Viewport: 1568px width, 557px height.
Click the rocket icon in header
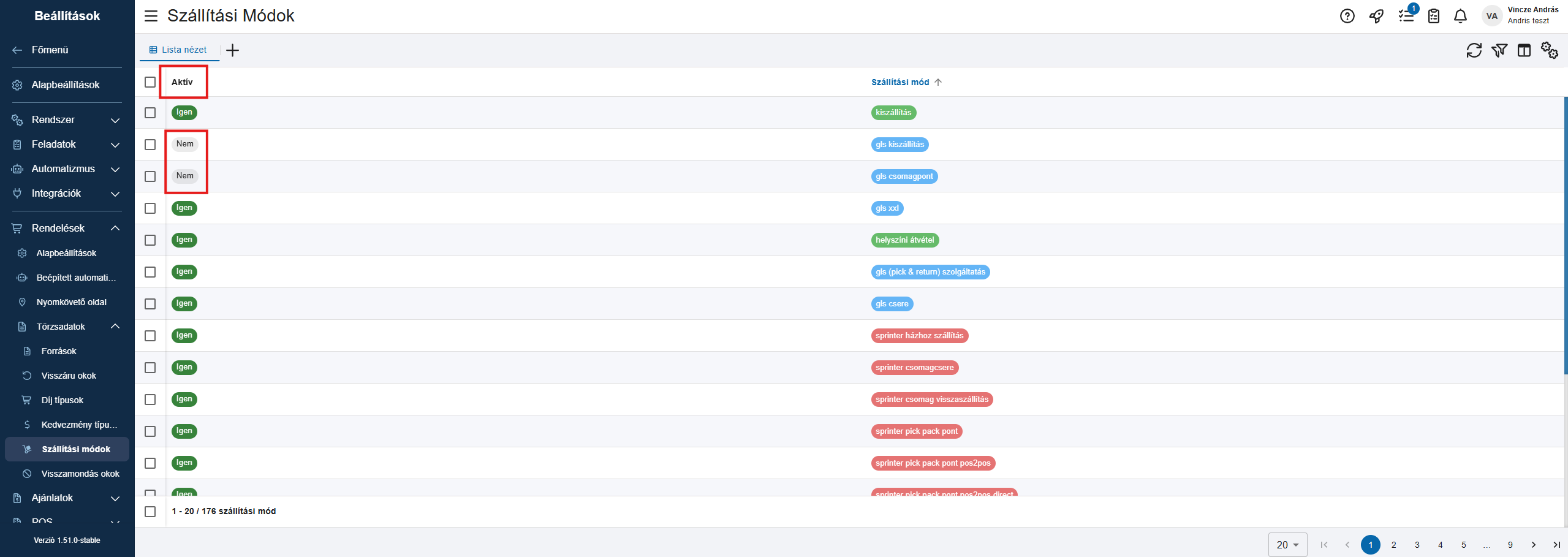point(1376,17)
